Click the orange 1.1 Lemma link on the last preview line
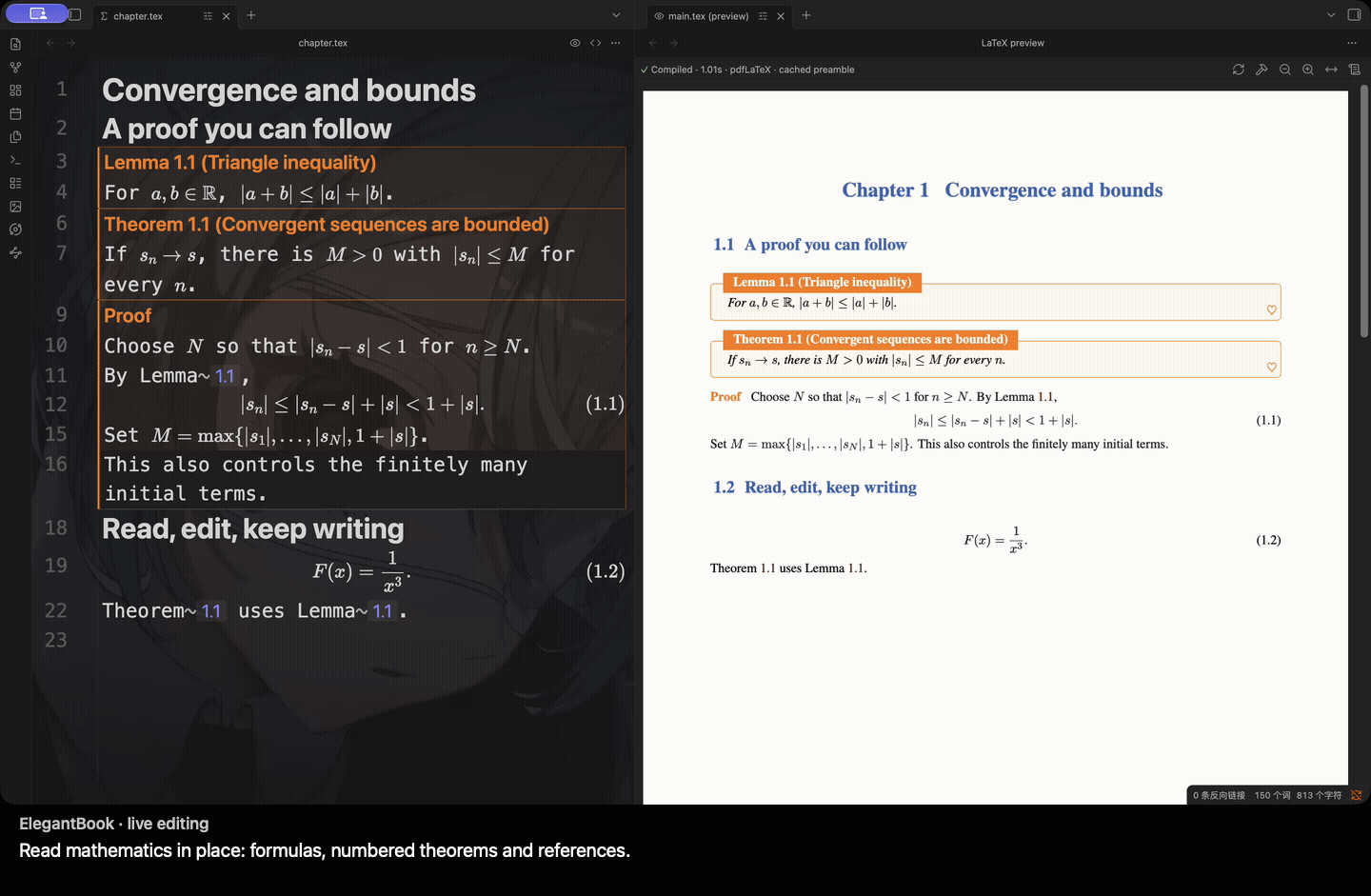 pyautogui.click(x=856, y=568)
